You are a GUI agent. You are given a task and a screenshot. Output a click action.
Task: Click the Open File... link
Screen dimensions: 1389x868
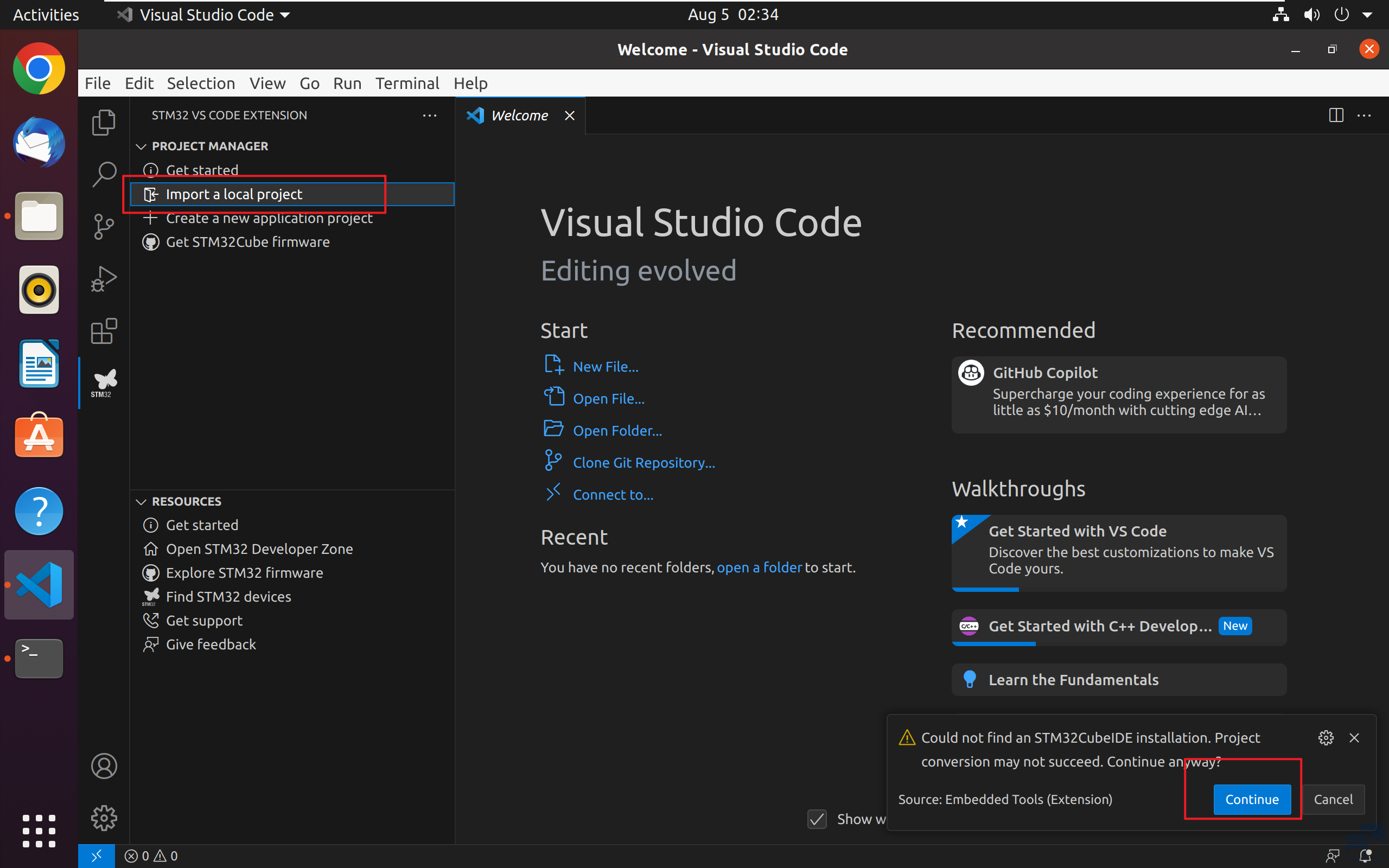pos(608,398)
